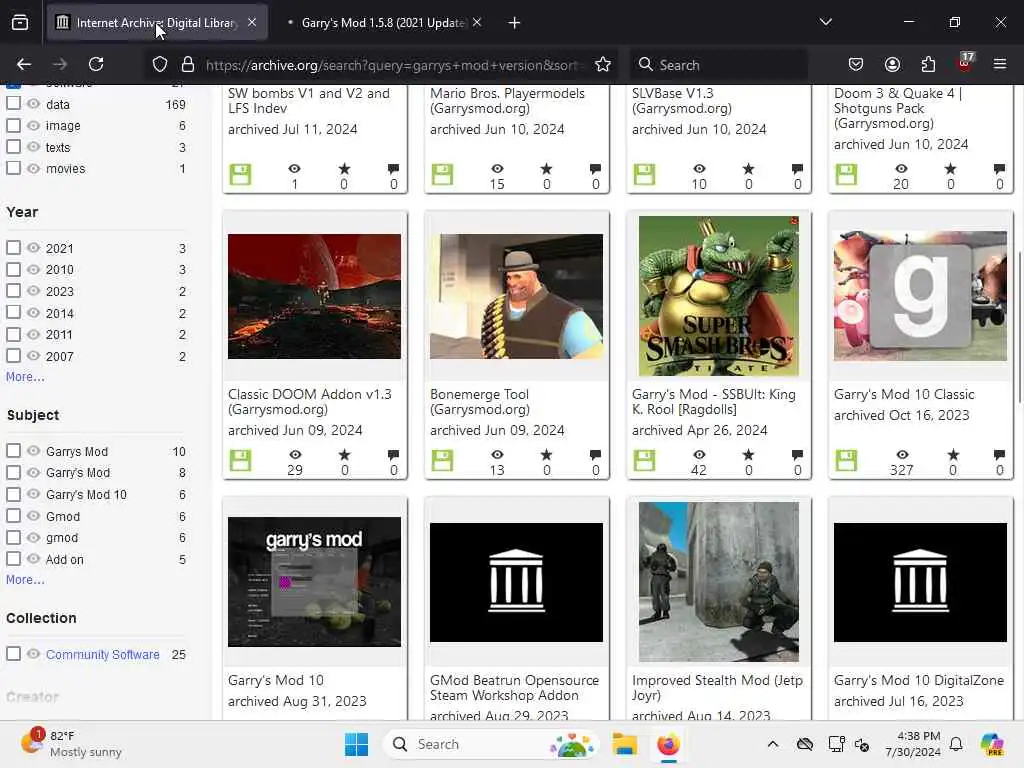Open Garry's Mod 10 Classic title link
Viewport: 1024px width, 768px height.
904,394
